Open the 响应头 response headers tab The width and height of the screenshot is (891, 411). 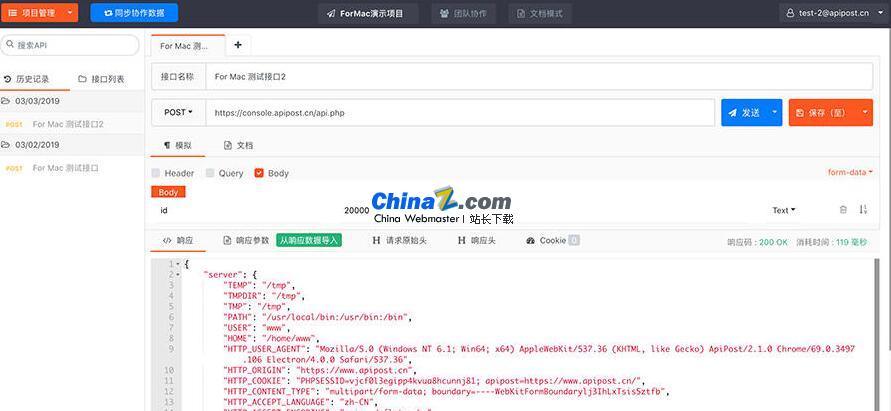click(x=476, y=241)
